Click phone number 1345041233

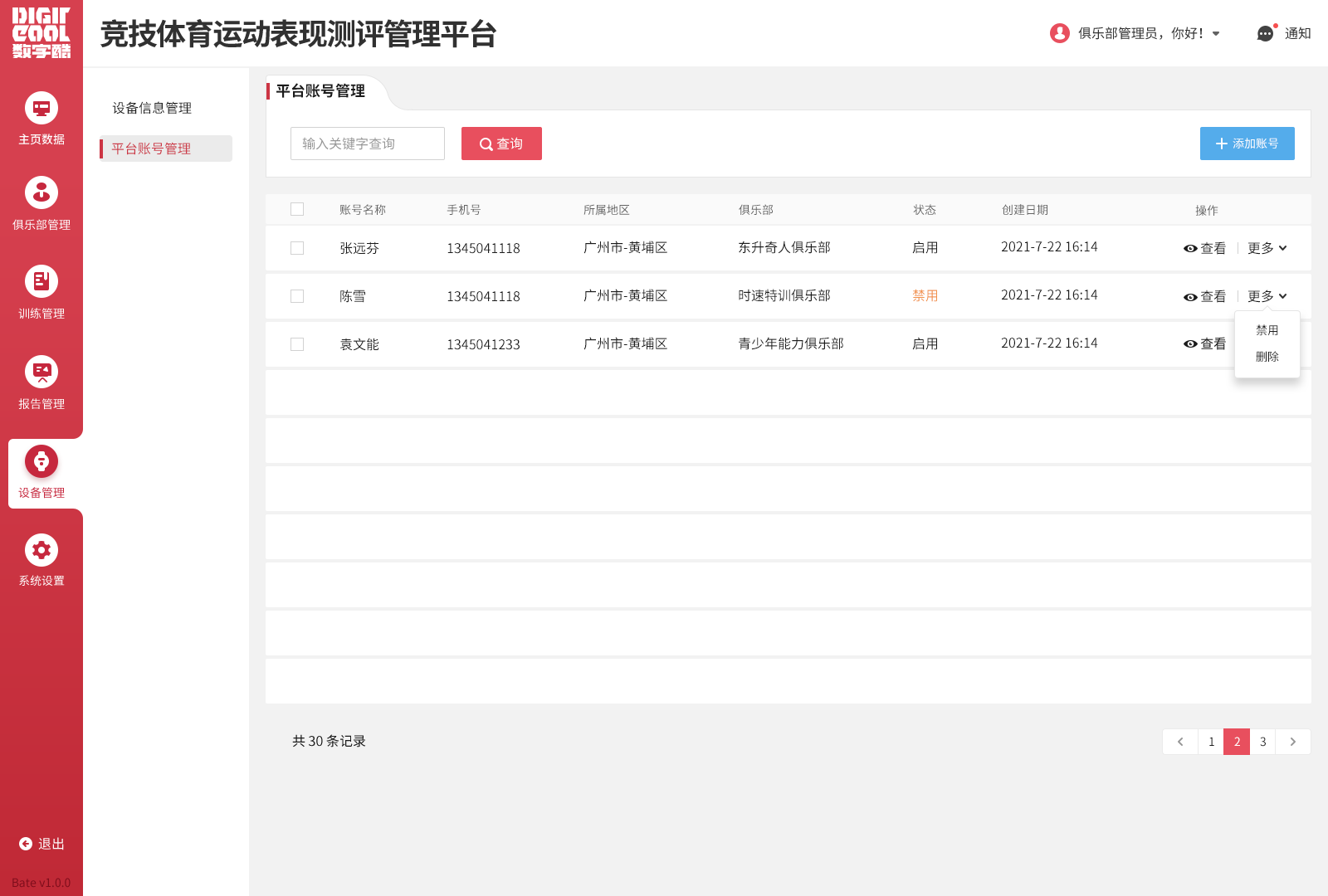click(x=483, y=344)
